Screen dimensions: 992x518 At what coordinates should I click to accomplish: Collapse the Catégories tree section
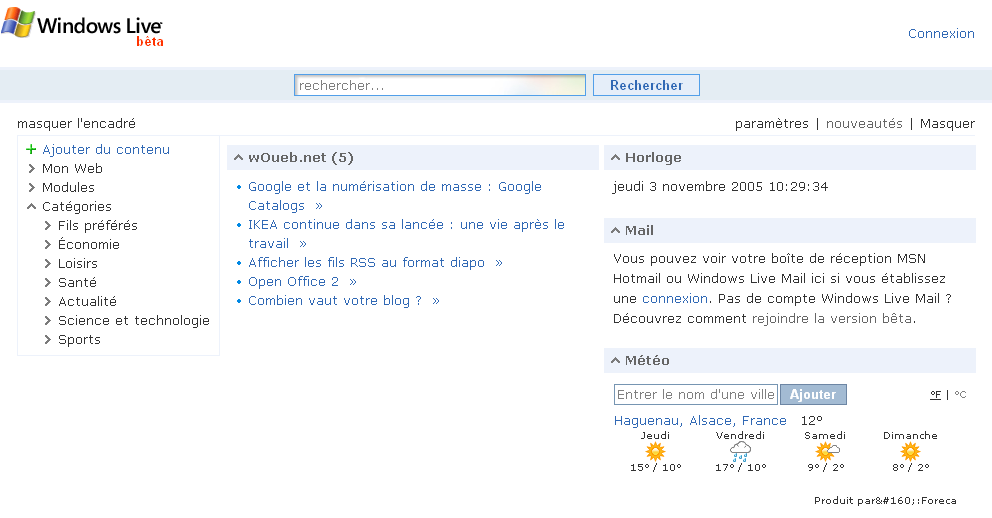tap(32, 206)
